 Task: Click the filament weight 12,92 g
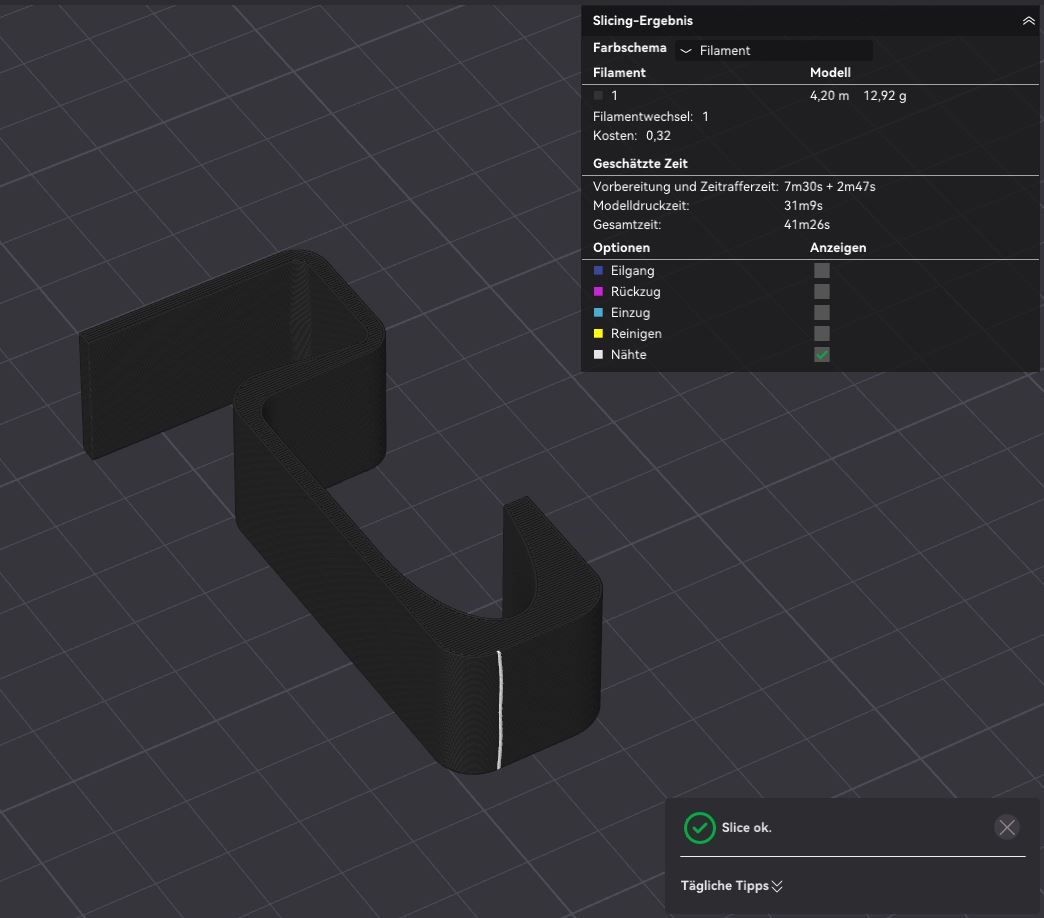point(885,95)
